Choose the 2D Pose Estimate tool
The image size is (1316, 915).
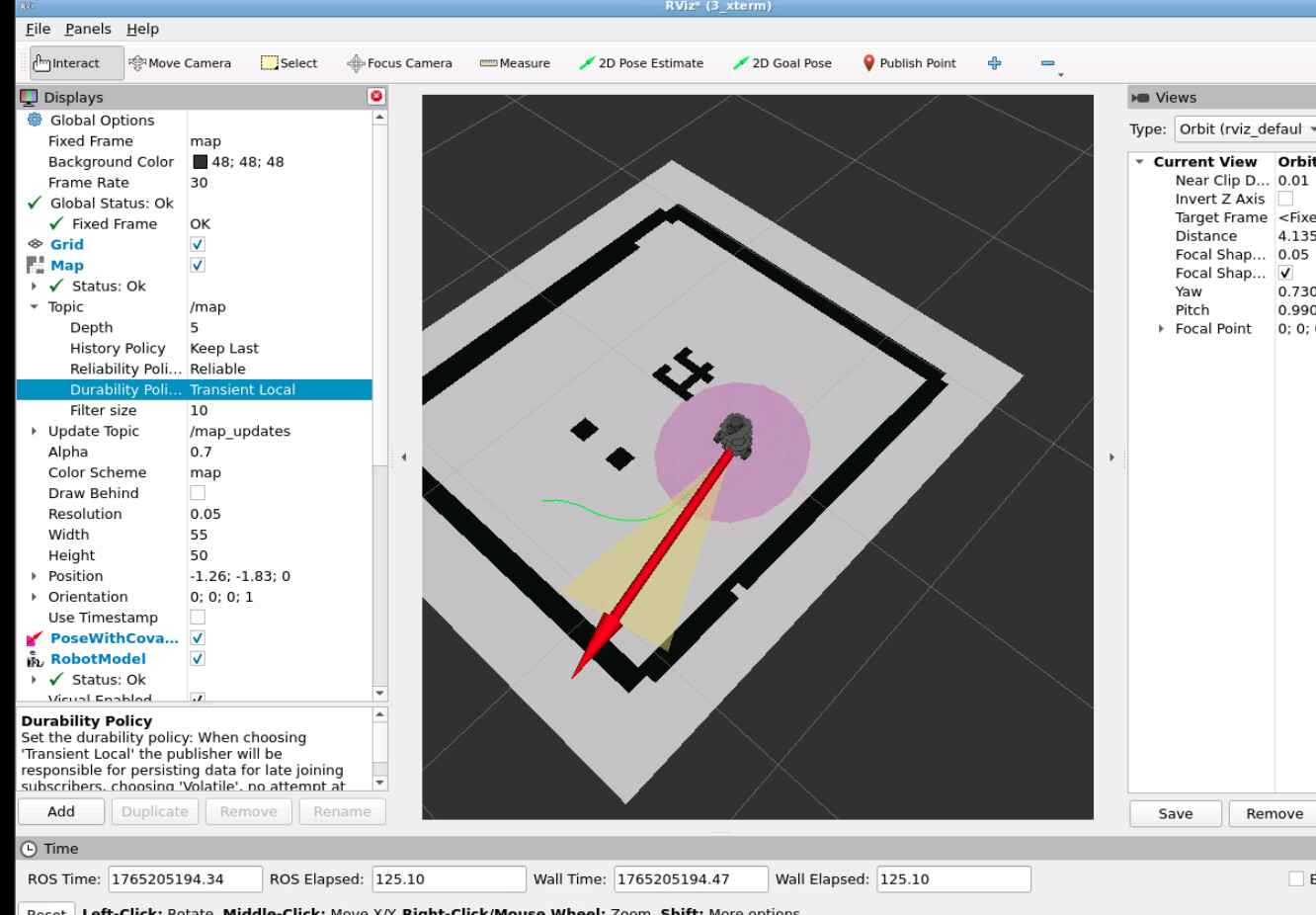641,63
